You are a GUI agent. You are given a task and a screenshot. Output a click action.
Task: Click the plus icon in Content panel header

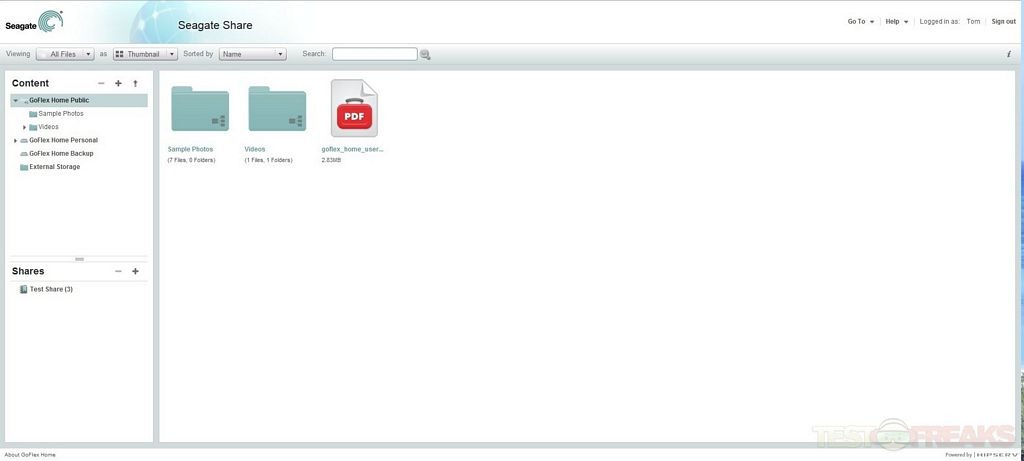click(x=118, y=84)
